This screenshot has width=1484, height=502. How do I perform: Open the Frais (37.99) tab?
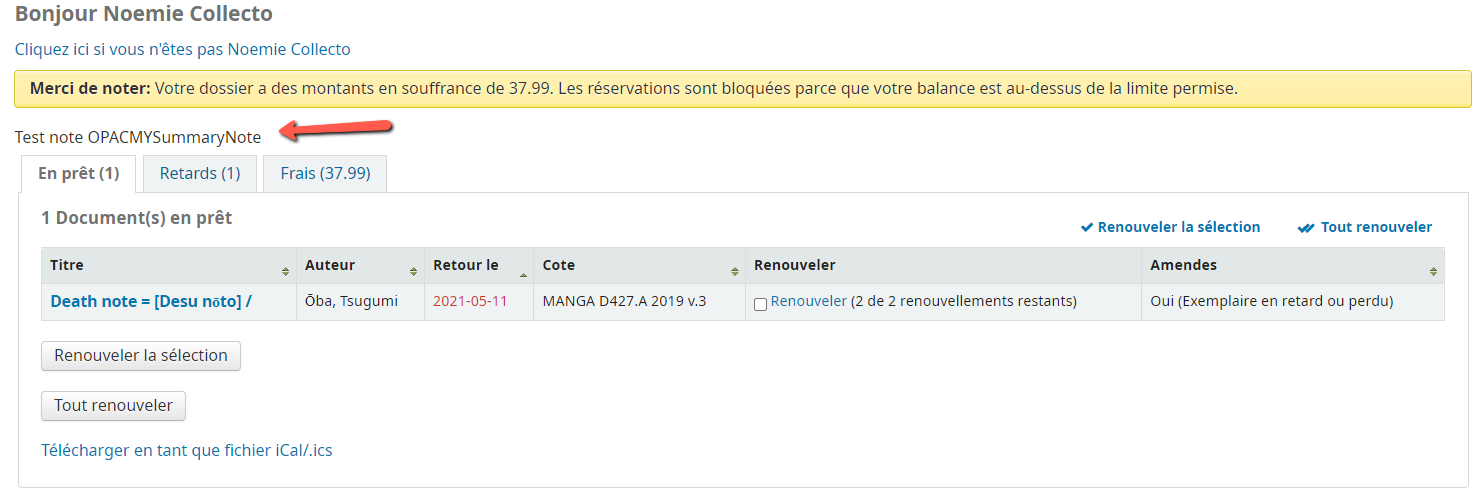coord(325,173)
